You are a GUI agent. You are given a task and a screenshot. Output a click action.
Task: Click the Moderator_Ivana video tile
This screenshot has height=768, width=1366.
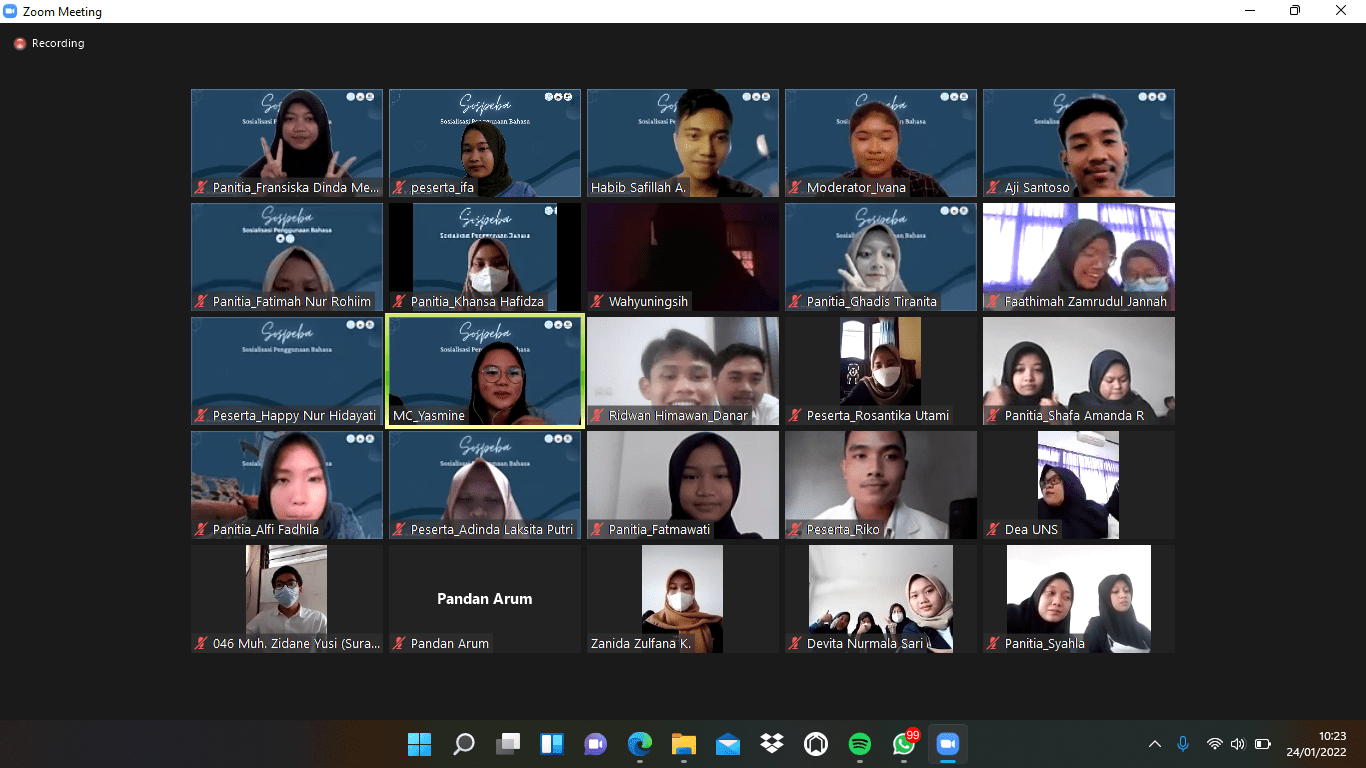pos(881,143)
